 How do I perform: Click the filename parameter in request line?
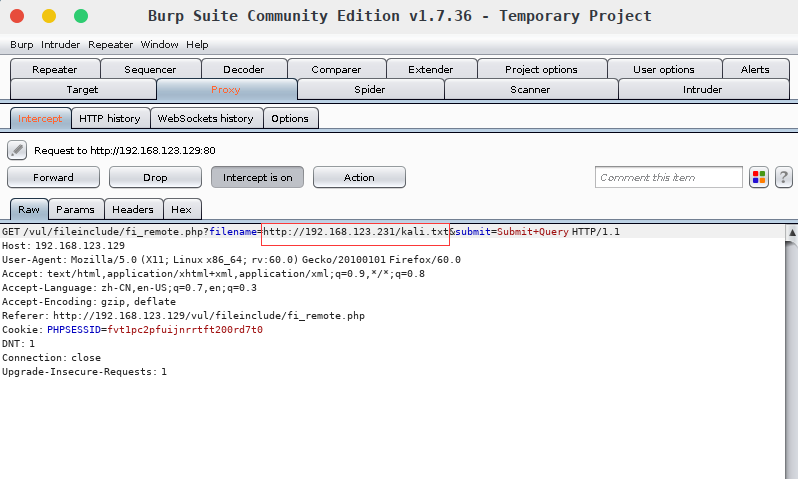click(x=233, y=232)
